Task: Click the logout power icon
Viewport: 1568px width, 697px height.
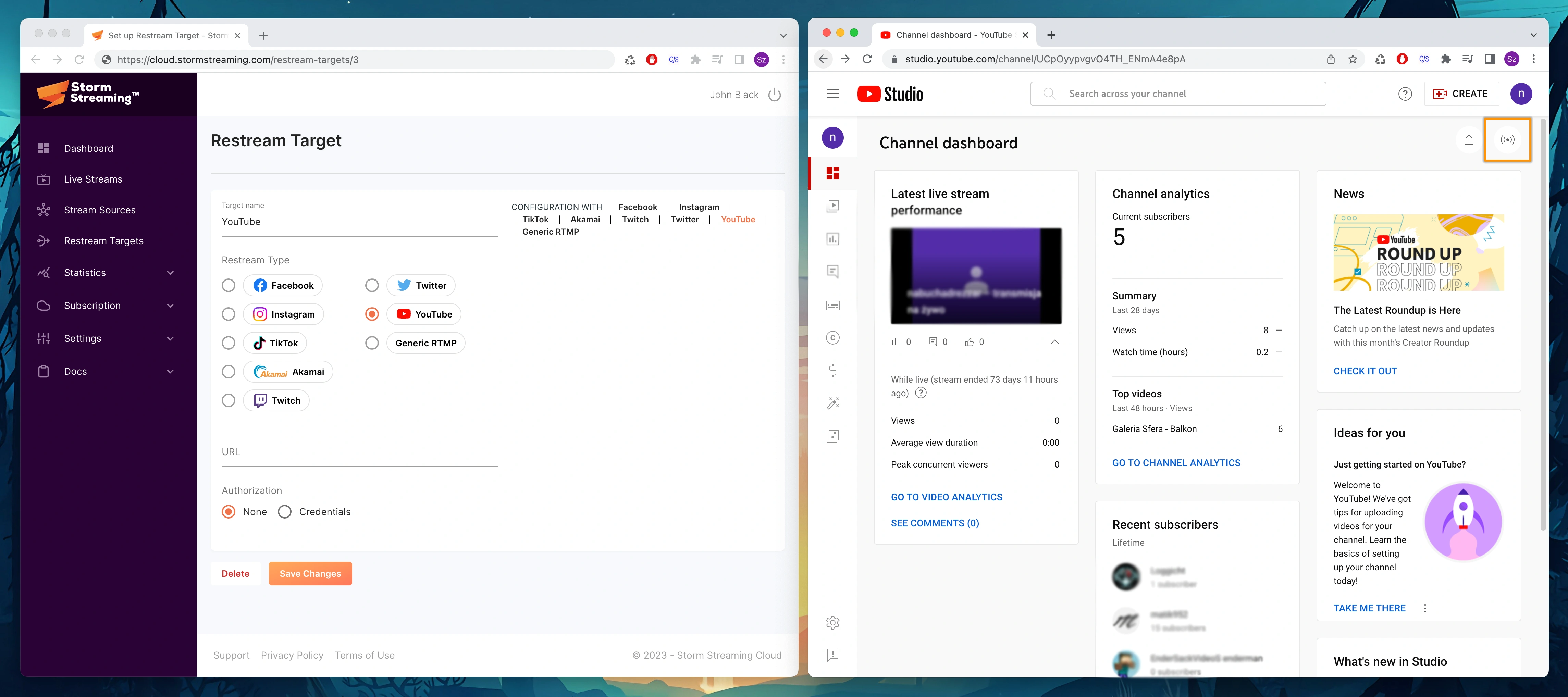Action: coord(774,95)
